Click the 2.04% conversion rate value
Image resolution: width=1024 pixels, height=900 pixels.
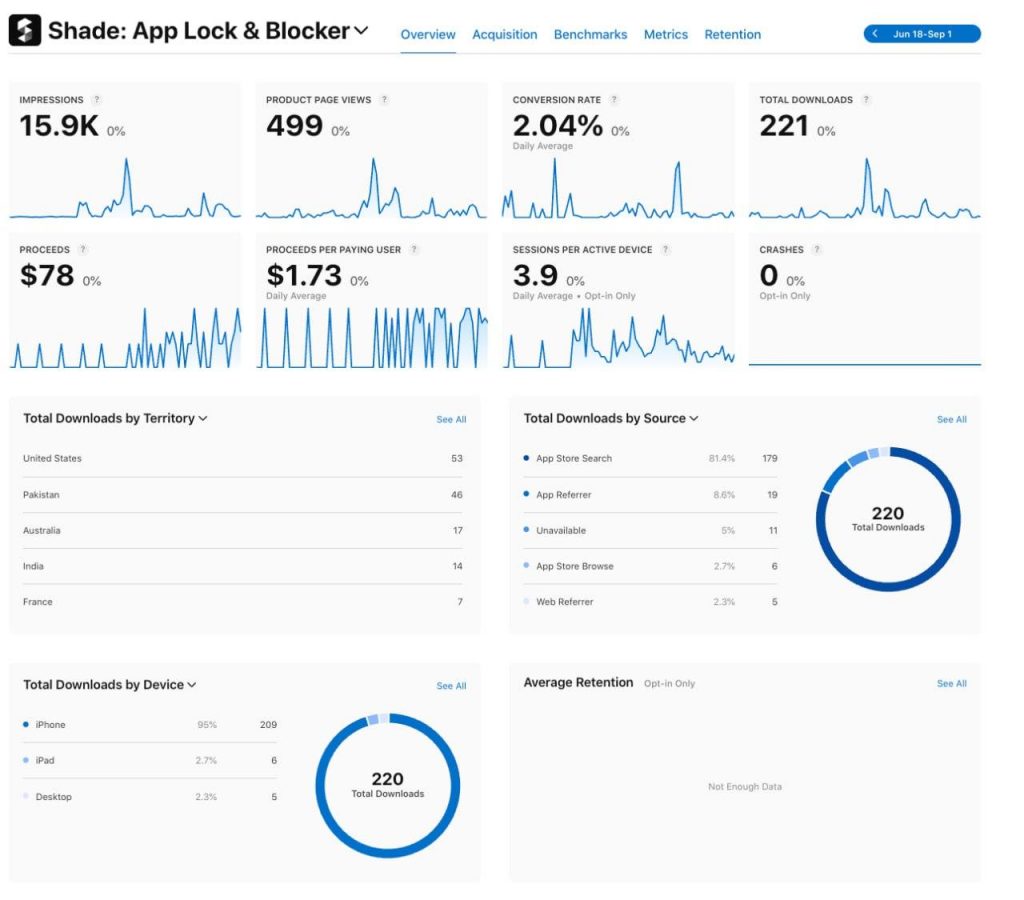coord(558,125)
